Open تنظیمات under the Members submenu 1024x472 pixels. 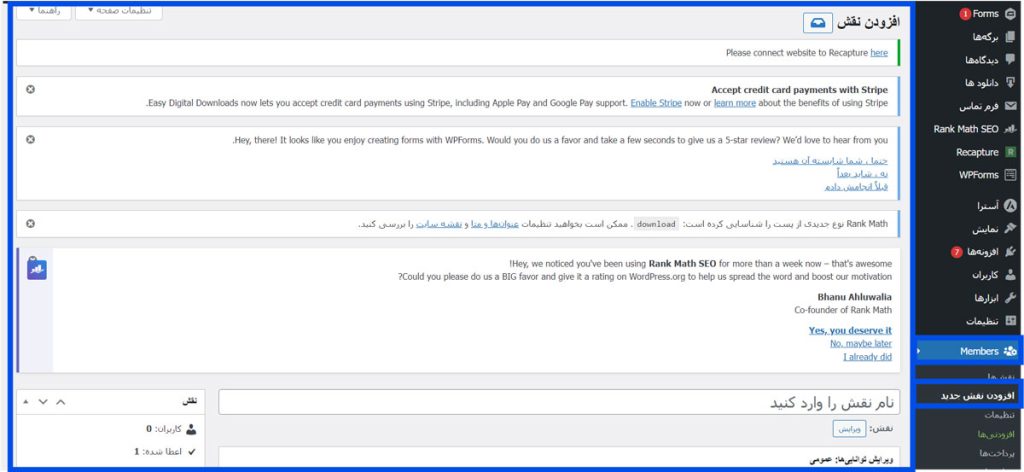tap(999, 415)
